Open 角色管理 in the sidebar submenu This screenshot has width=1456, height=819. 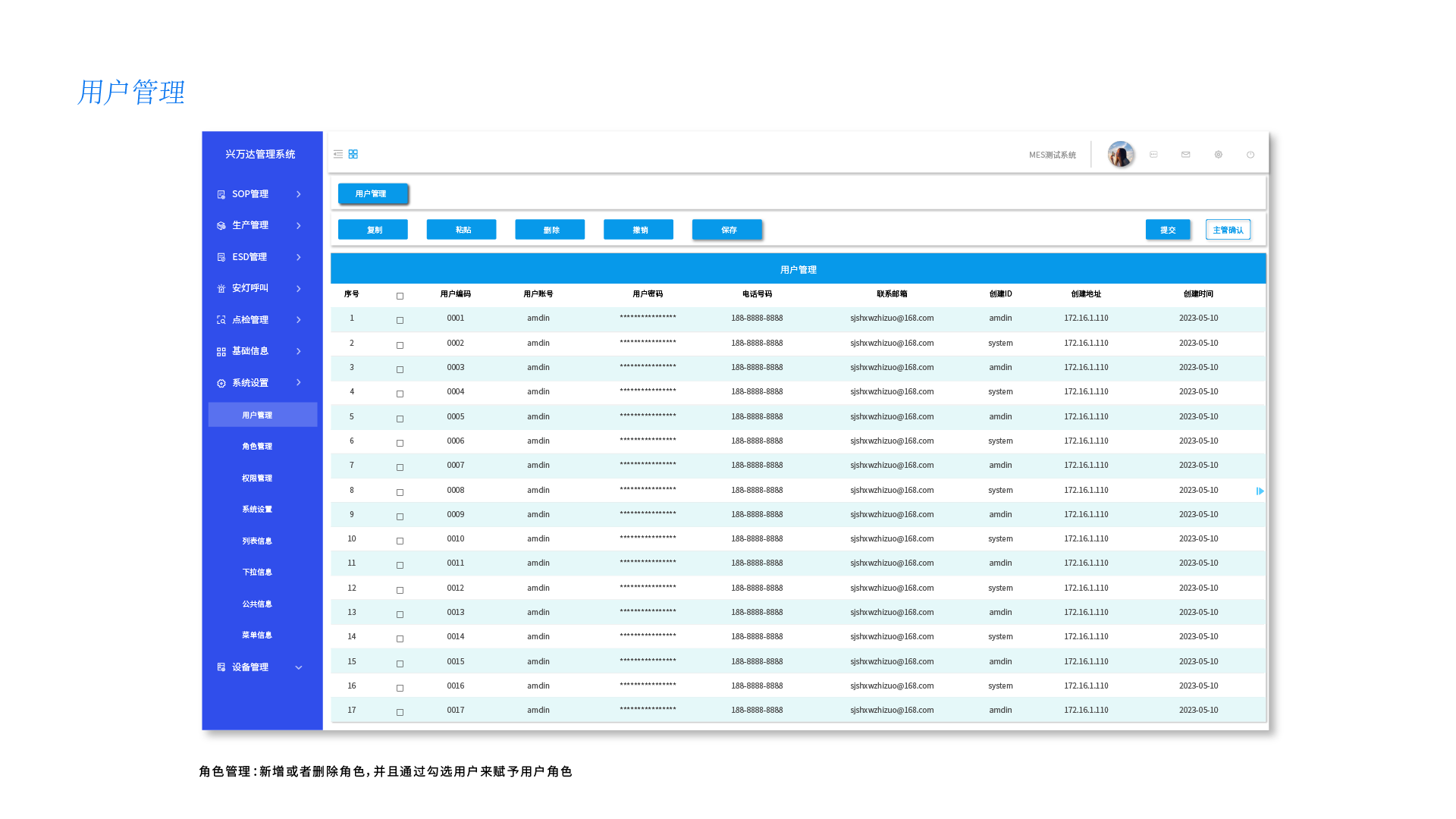tap(257, 447)
